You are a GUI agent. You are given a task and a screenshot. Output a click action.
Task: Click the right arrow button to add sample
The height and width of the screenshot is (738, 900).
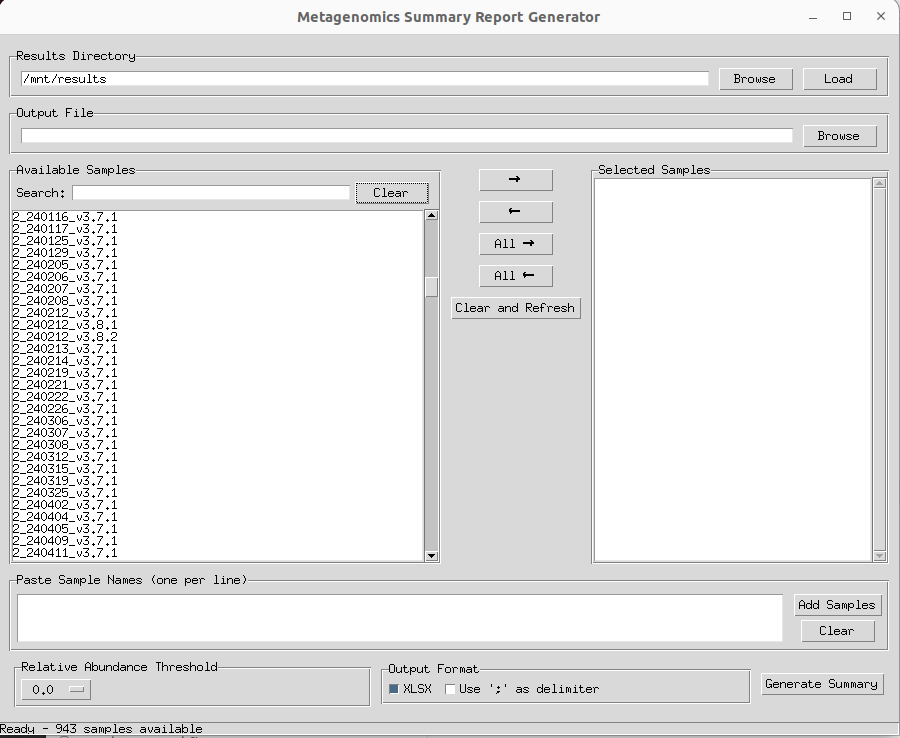coord(515,180)
